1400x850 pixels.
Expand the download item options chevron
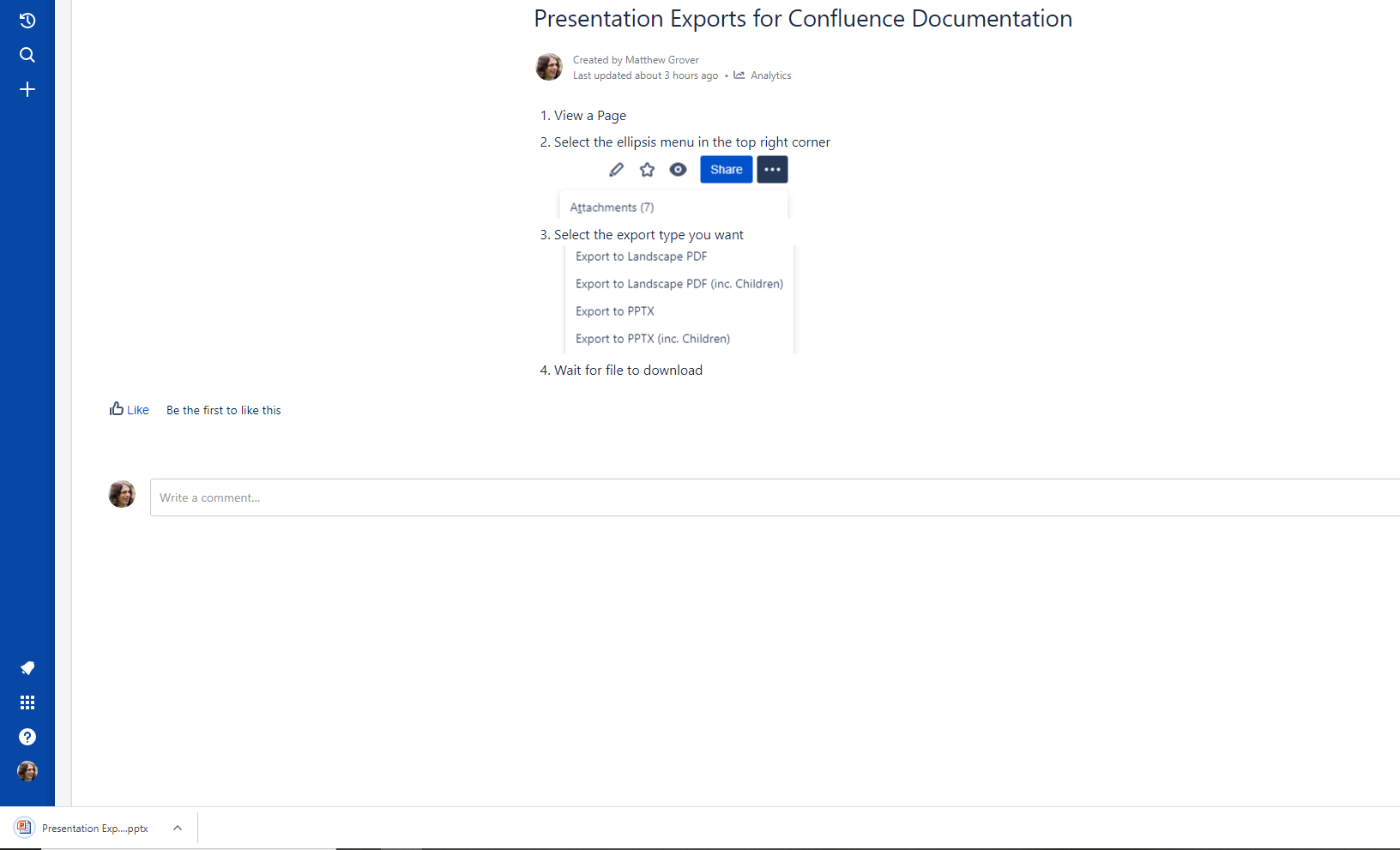178,829
